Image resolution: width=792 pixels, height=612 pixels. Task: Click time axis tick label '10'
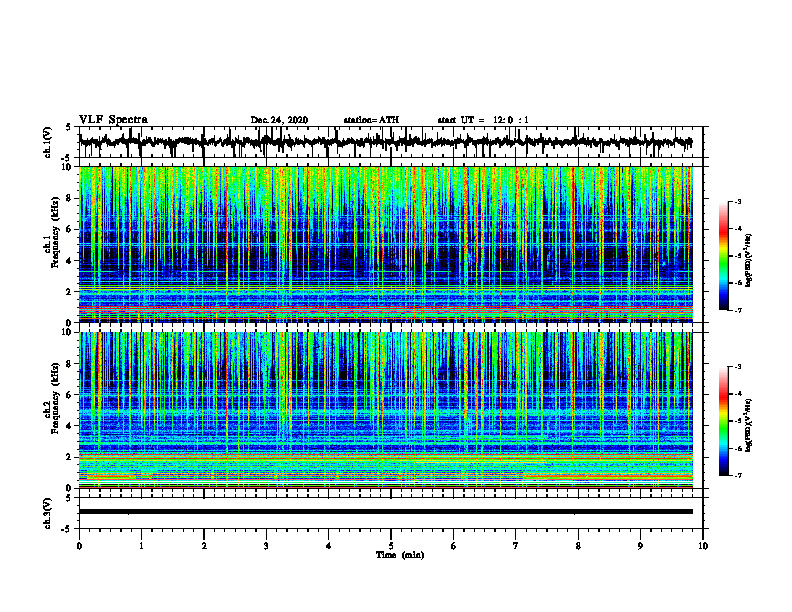tap(703, 546)
